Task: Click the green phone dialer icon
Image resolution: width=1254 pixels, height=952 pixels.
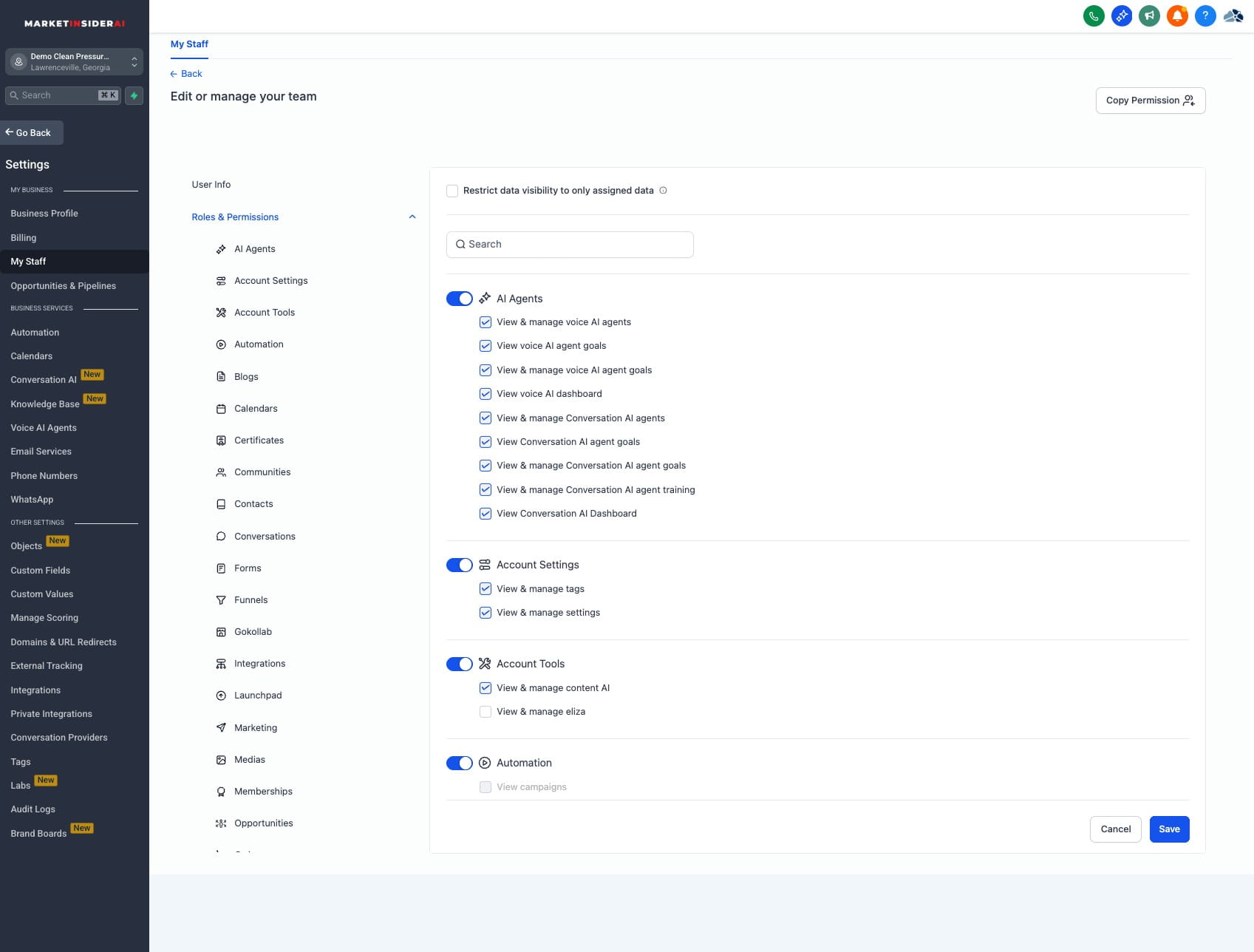Action: (x=1093, y=16)
